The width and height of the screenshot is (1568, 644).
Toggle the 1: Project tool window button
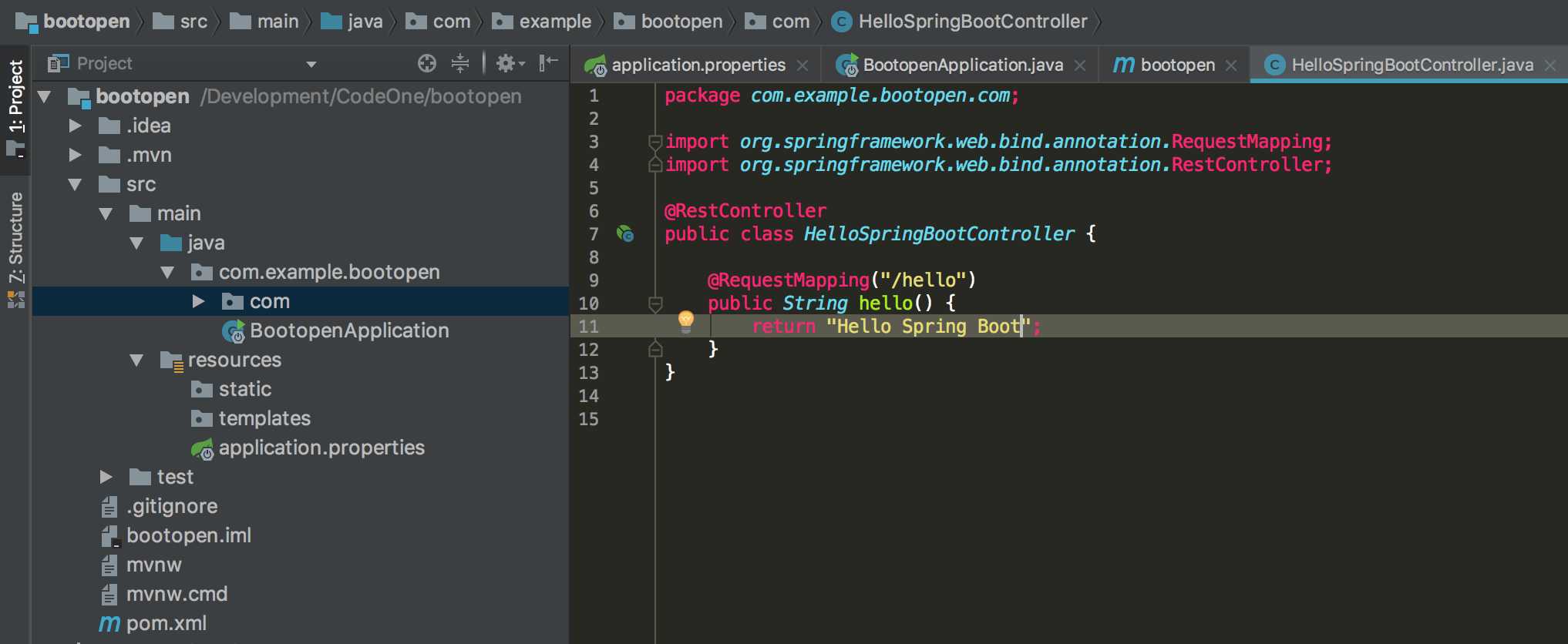click(x=15, y=108)
